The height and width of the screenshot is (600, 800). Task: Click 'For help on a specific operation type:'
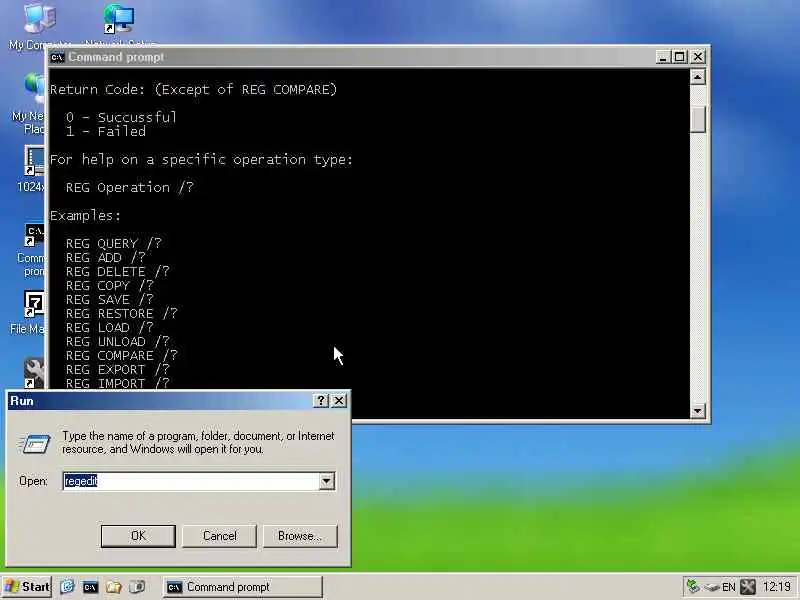201,160
